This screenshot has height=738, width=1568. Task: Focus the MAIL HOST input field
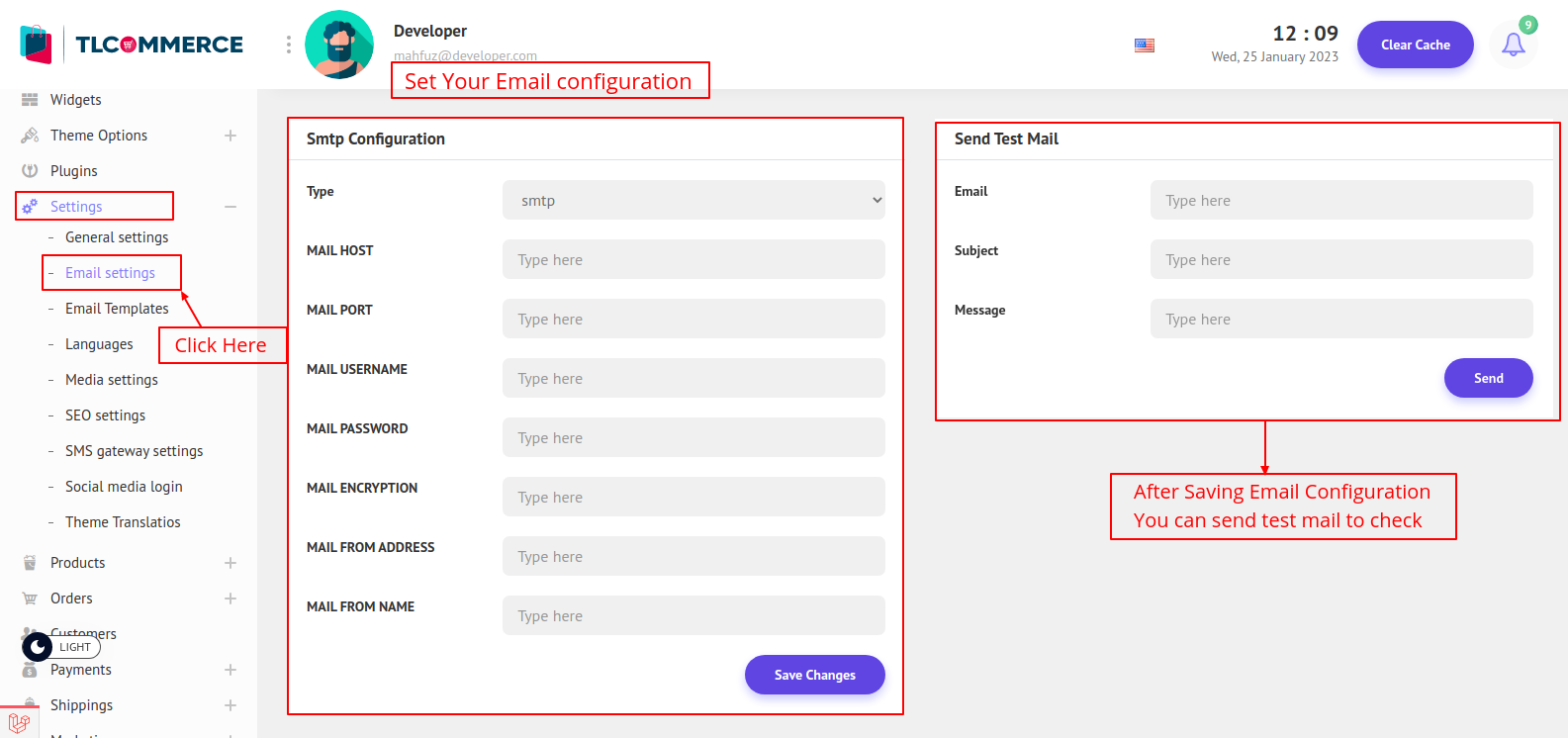point(693,259)
